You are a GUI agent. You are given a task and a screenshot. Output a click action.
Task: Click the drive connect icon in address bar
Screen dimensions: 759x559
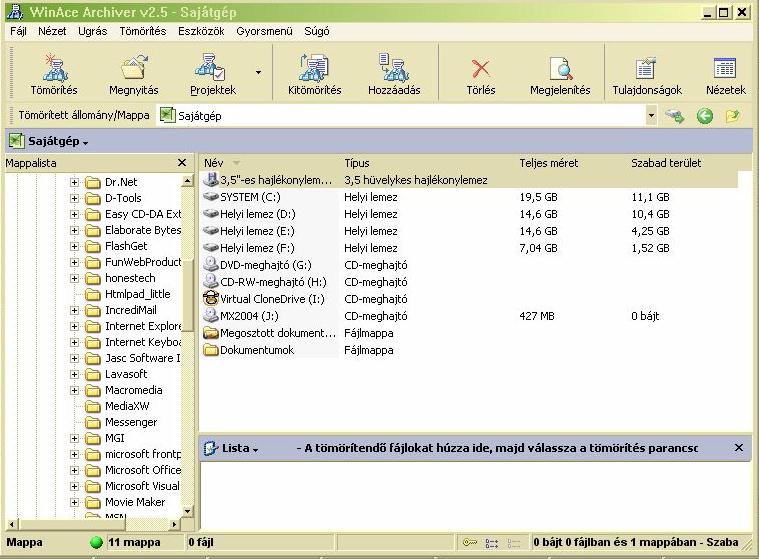pos(674,116)
